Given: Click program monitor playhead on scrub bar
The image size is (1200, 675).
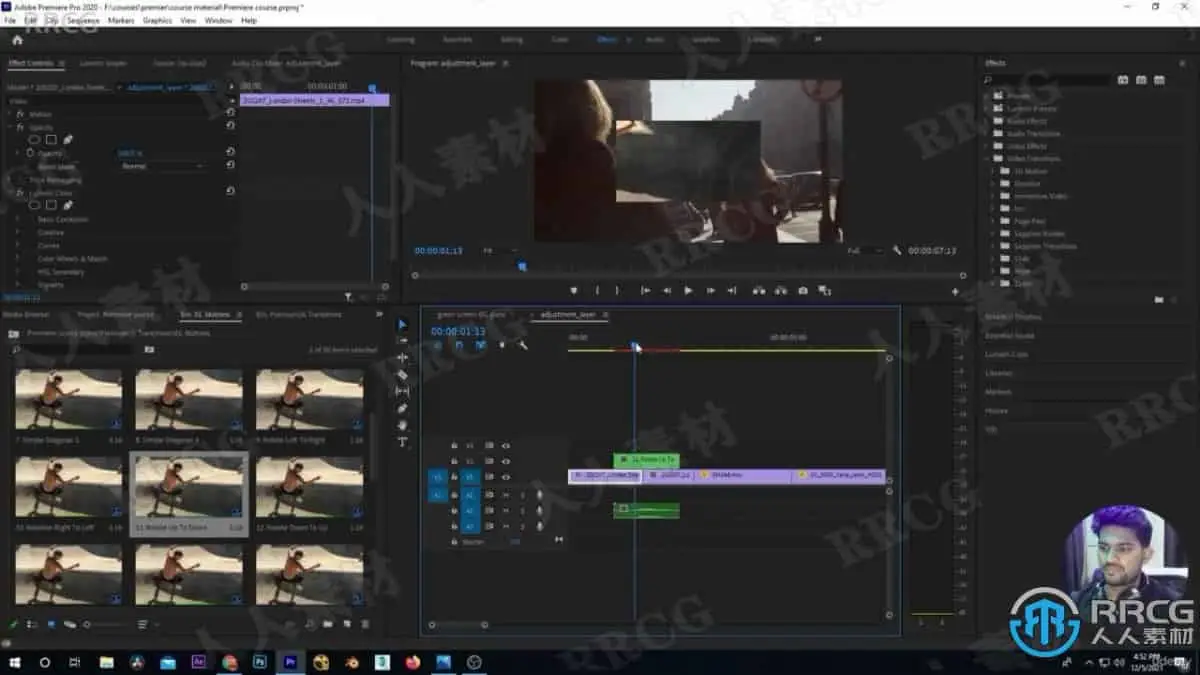Looking at the screenshot, I should 521,266.
